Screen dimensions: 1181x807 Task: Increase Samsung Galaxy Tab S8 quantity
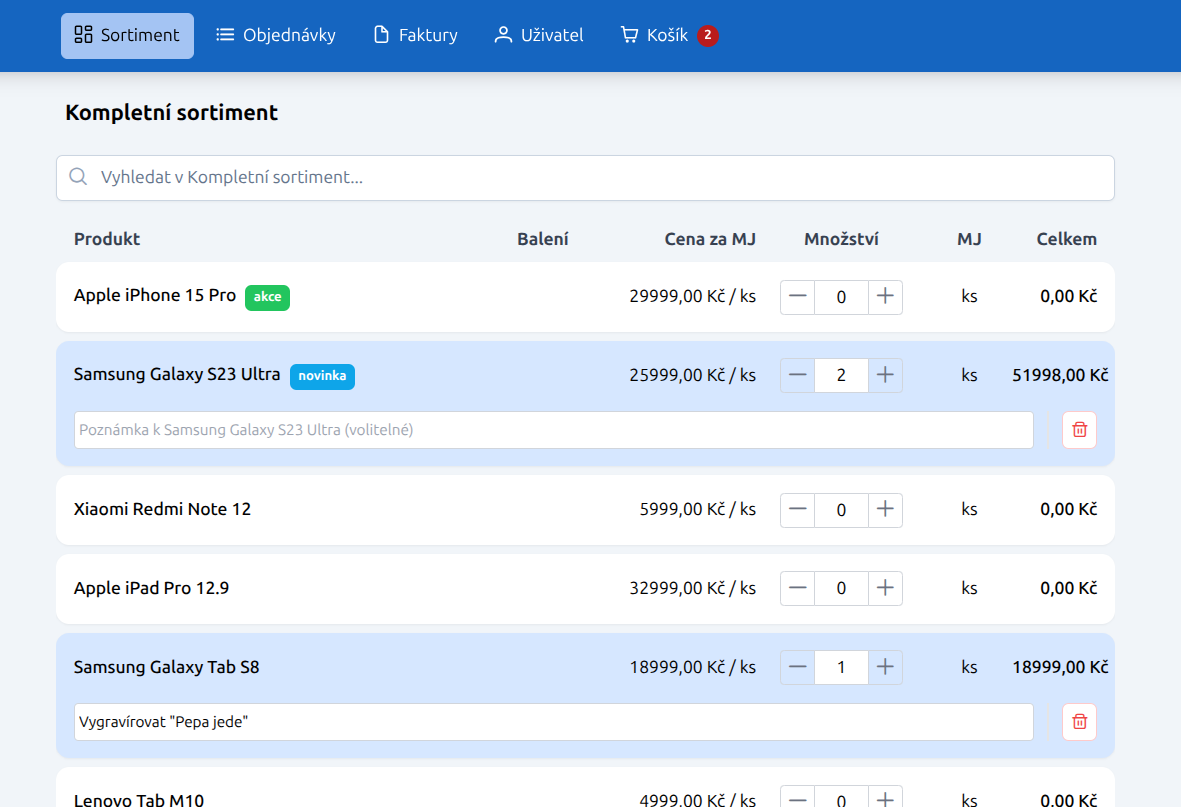885,667
